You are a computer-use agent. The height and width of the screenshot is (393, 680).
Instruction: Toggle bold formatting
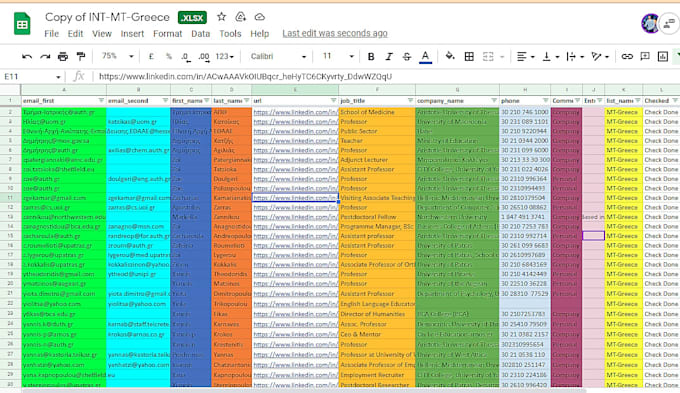tap(371, 56)
